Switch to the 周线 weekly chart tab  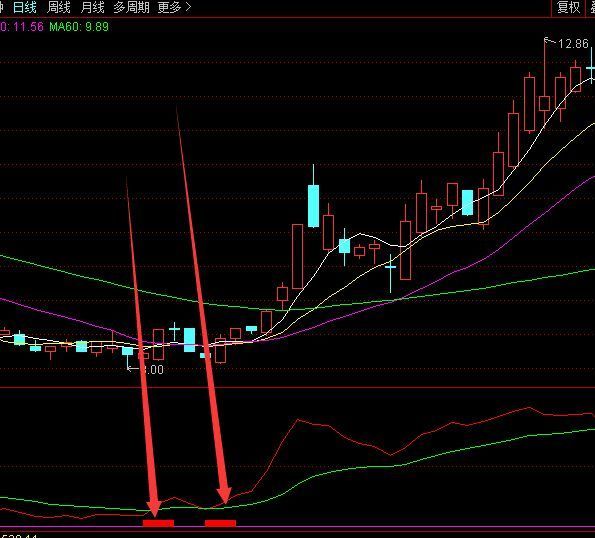click(x=58, y=7)
